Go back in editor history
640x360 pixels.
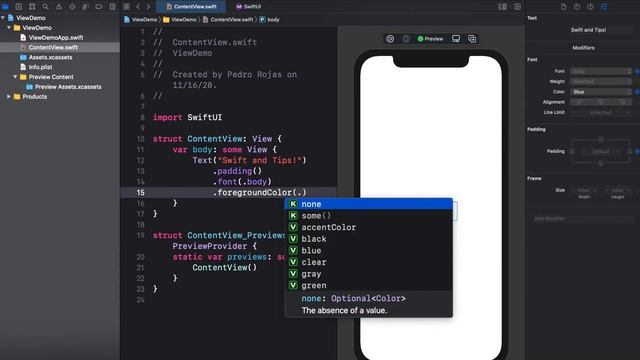(x=138, y=7)
